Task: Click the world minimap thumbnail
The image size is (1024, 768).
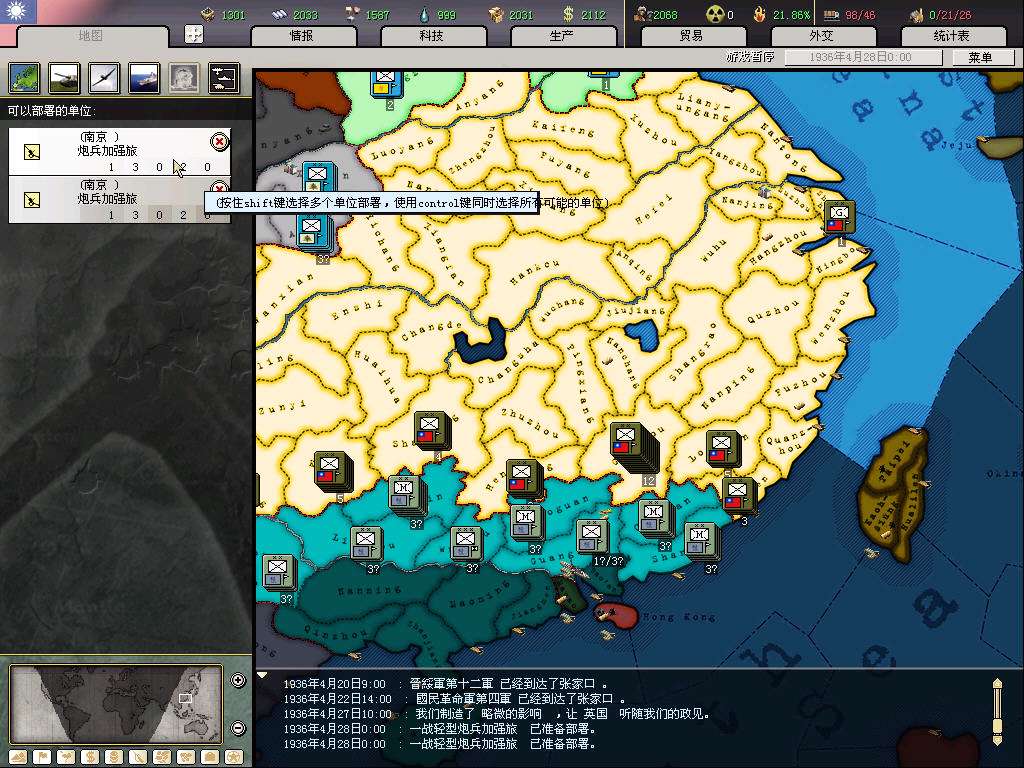Action: click(x=116, y=704)
